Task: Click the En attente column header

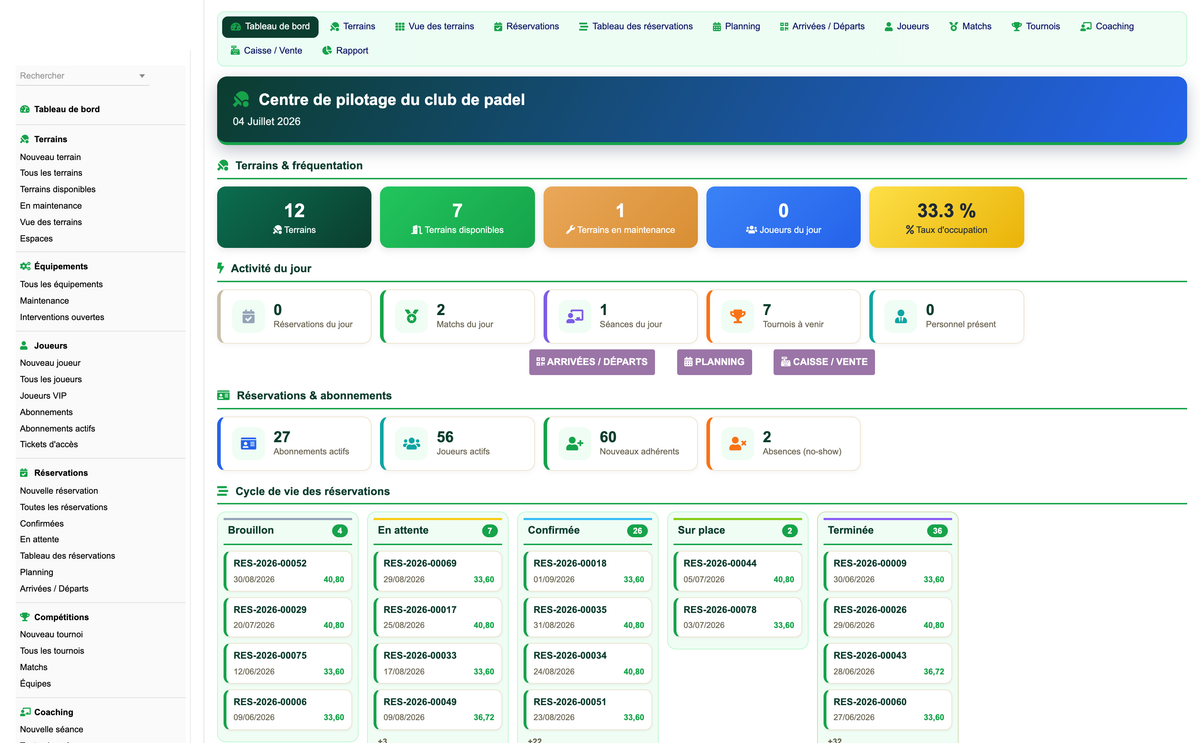Action: (438, 531)
